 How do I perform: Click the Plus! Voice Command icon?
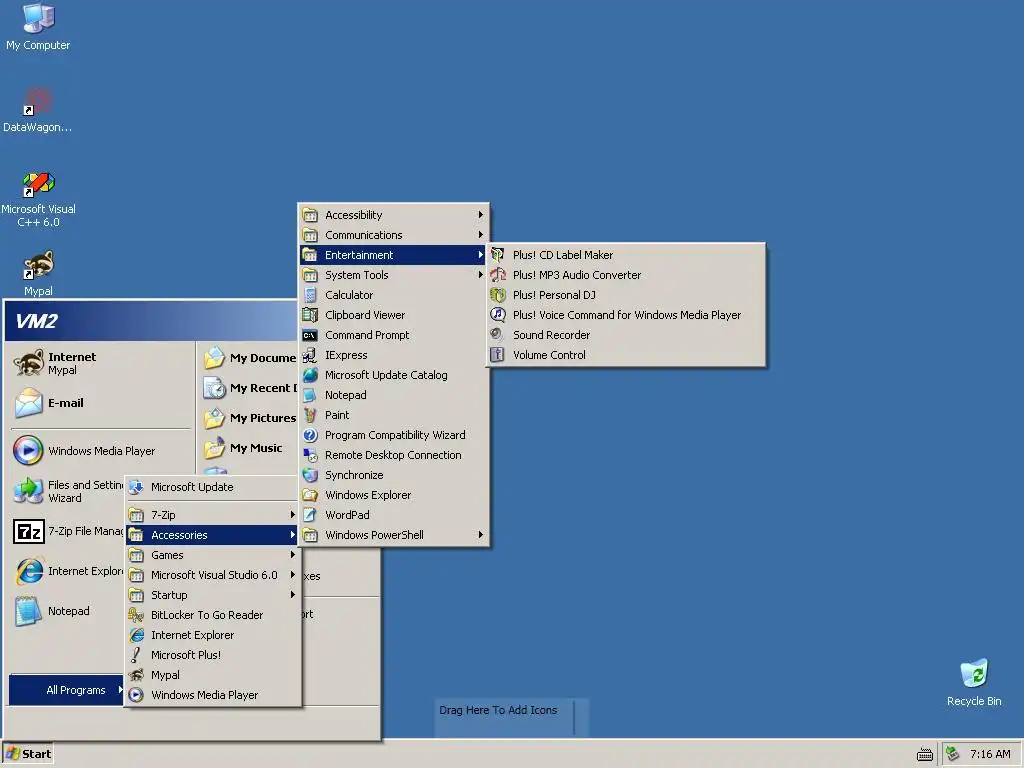point(498,315)
